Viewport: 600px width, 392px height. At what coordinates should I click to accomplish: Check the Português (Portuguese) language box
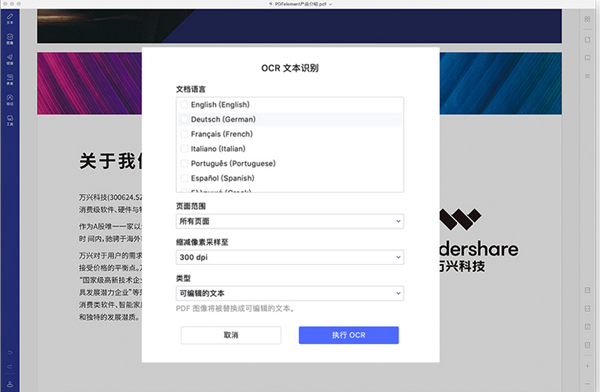(x=184, y=163)
